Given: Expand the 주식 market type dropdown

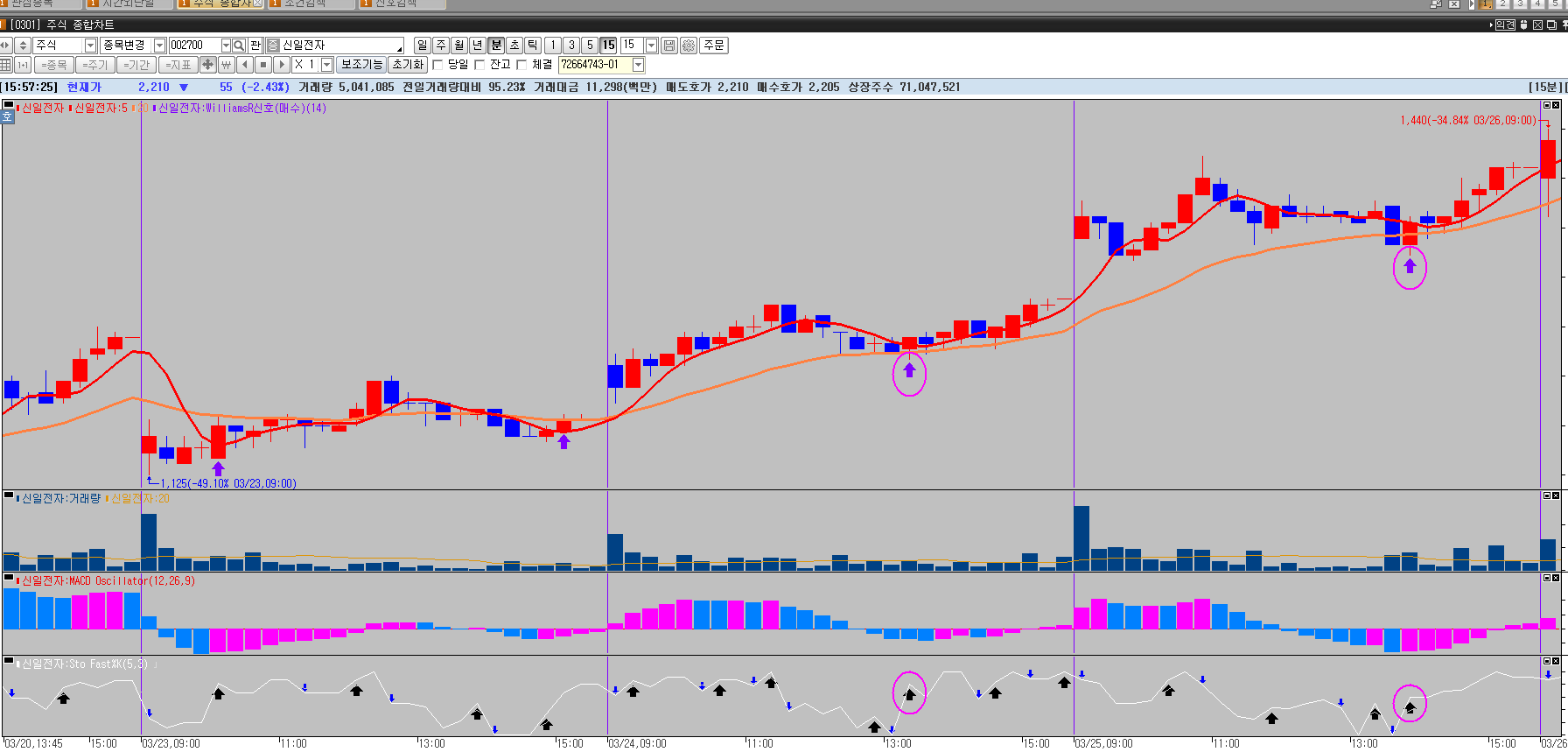Looking at the screenshot, I should tap(90, 46).
